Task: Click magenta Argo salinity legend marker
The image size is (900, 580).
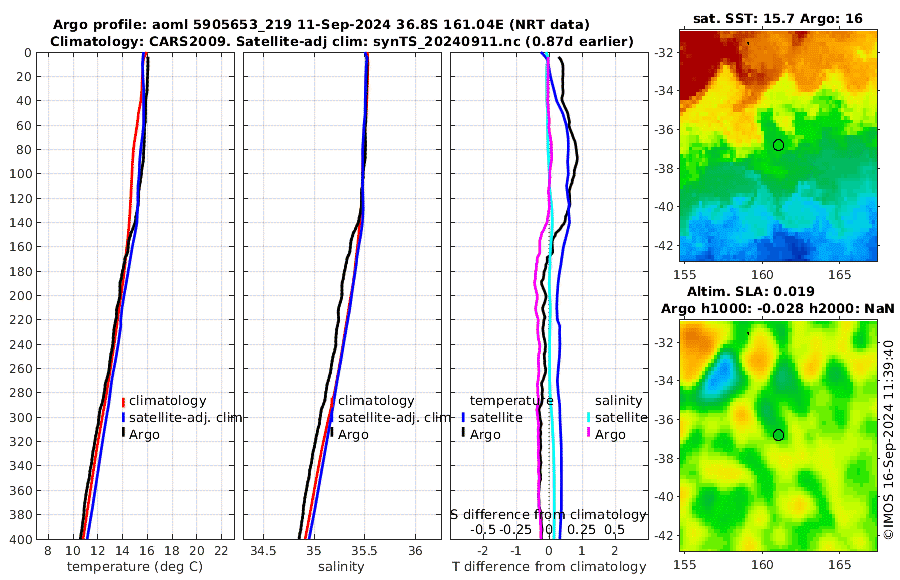Action: tap(589, 434)
